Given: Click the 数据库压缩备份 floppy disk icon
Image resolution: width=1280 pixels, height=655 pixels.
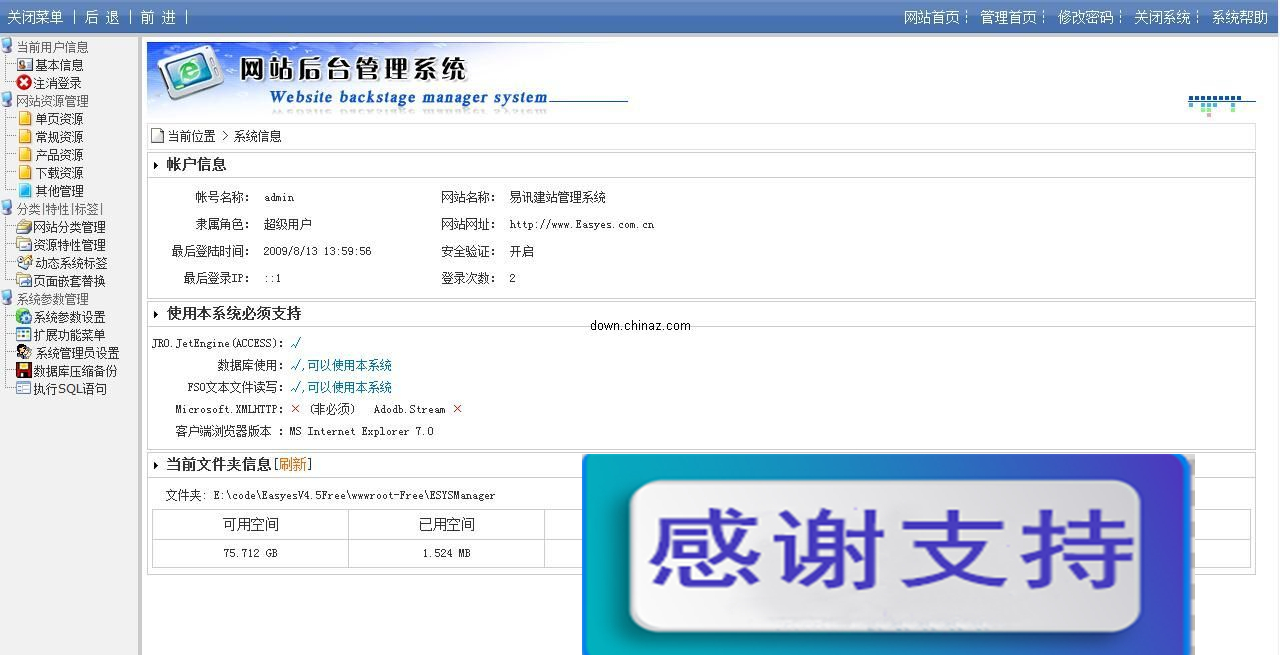Looking at the screenshot, I should tap(24, 371).
